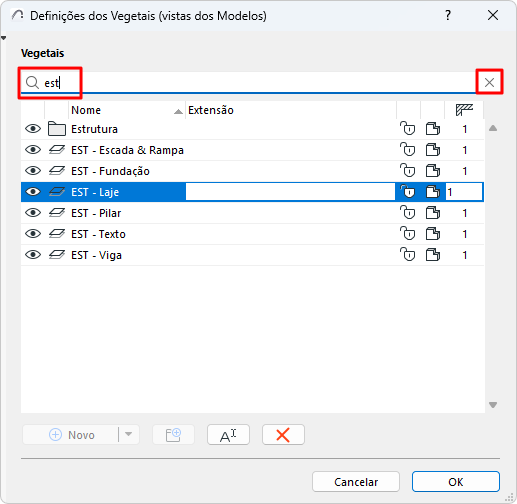
Task: Toggle lock for EST - Fundação
Action: (408, 171)
